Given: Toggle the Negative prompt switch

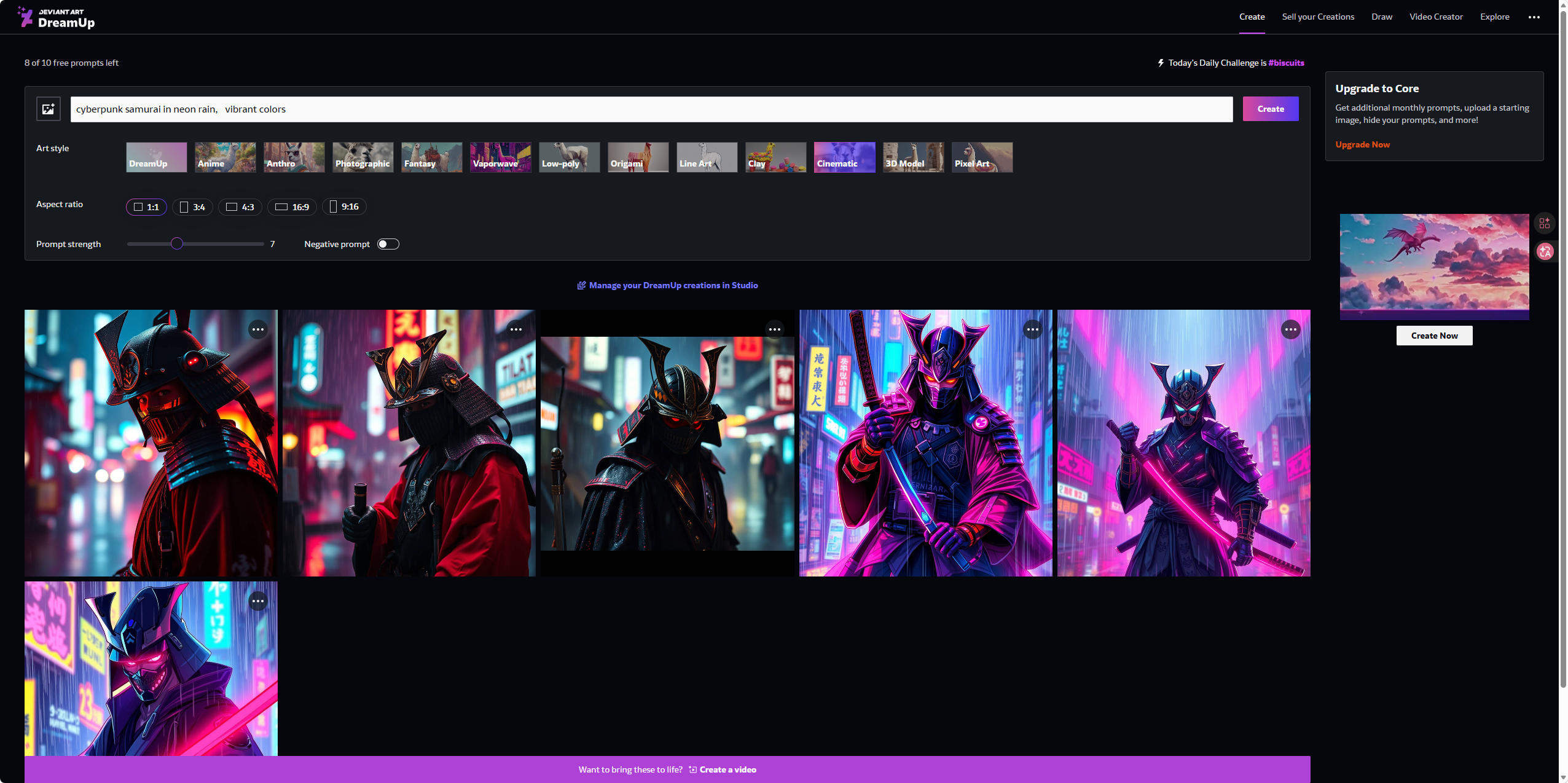Looking at the screenshot, I should pyautogui.click(x=388, y=244).
